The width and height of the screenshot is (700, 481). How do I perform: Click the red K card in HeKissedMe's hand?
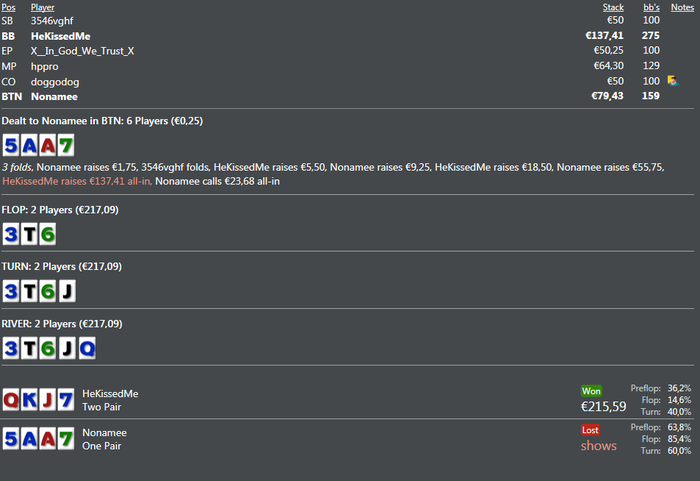click(29, 401)
